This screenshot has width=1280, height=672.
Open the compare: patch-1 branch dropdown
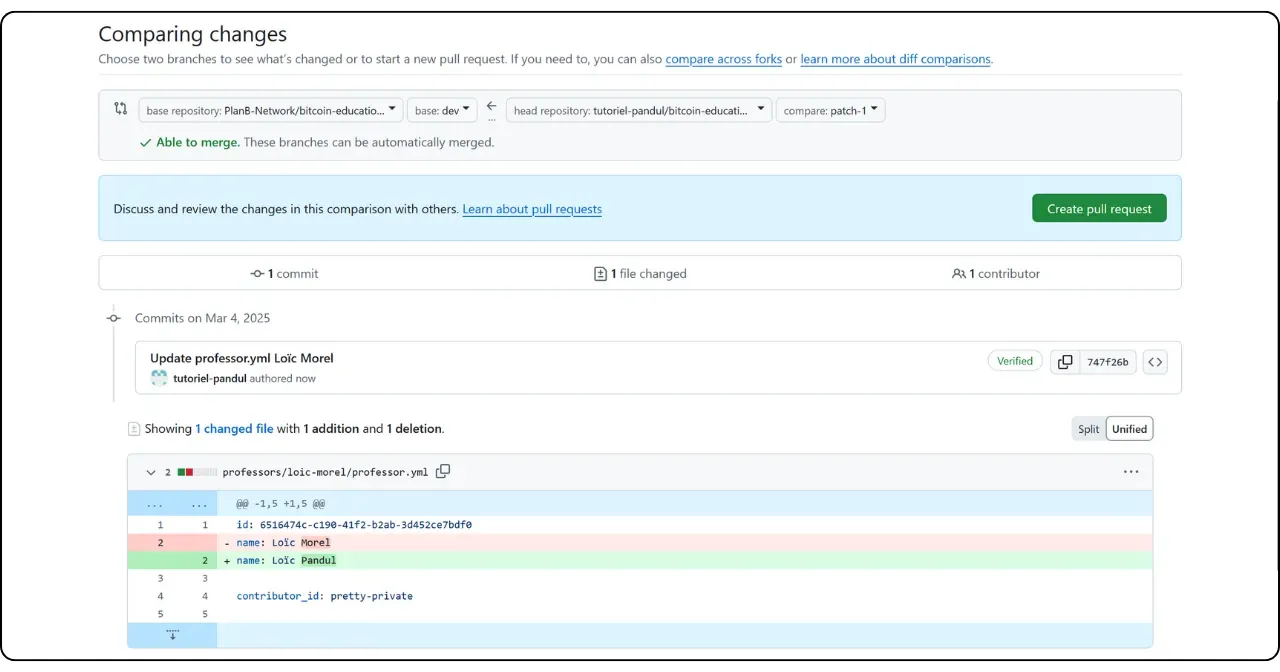point(830,110)
